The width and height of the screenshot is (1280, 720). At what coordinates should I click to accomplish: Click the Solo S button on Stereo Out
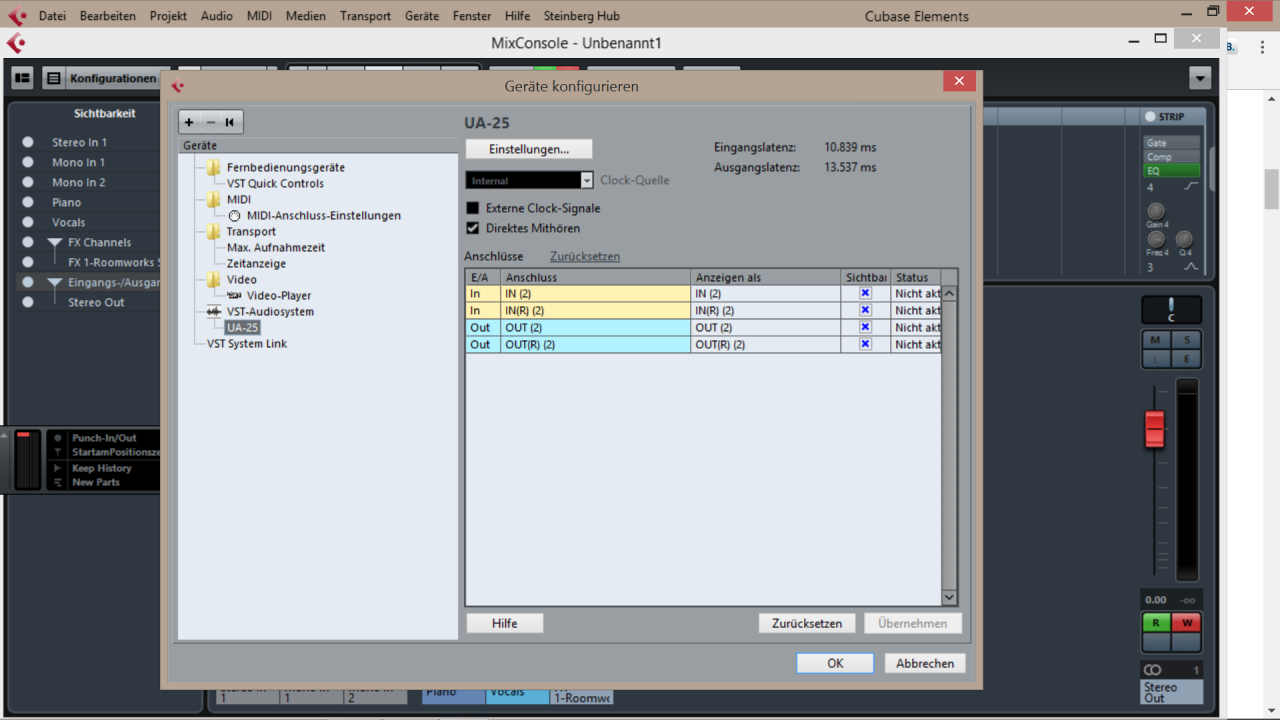(1186, 340)
